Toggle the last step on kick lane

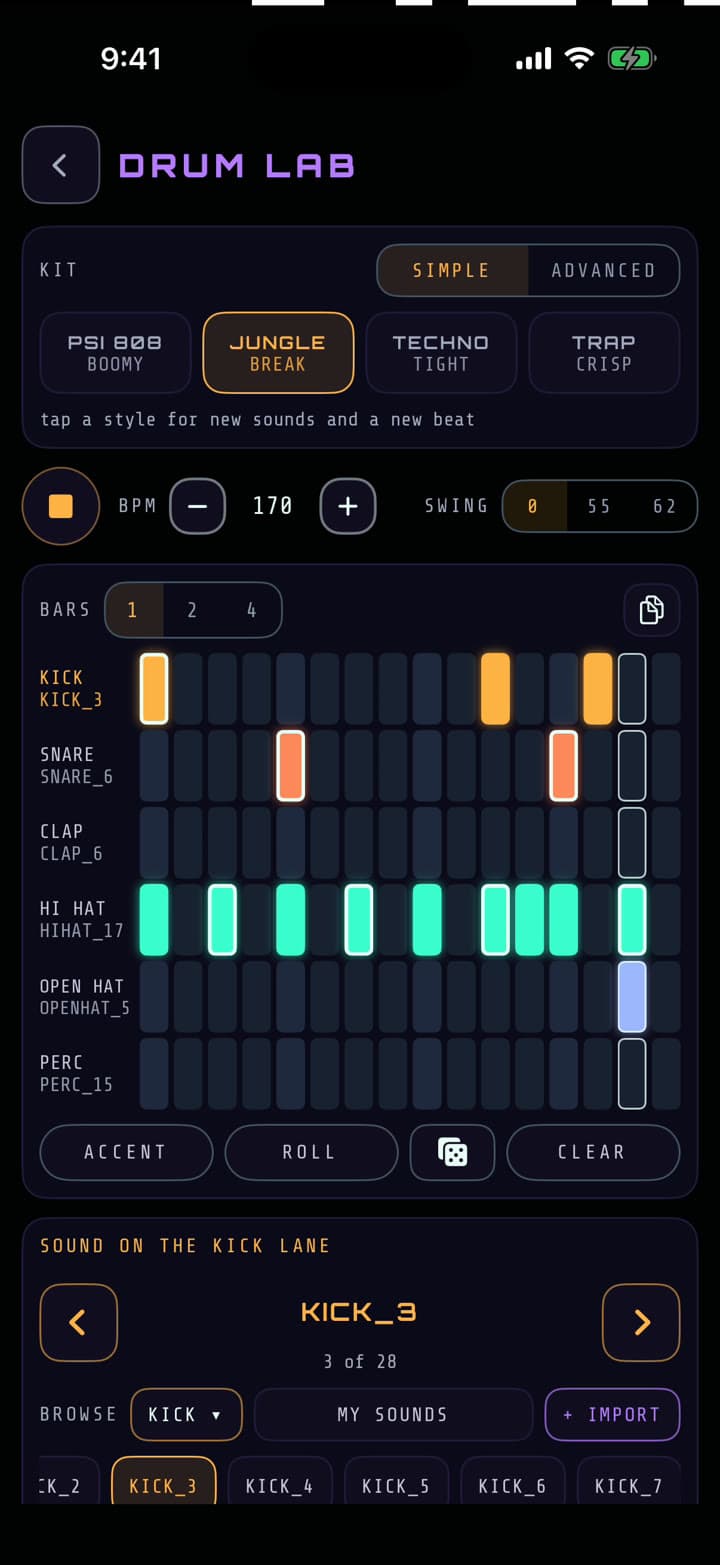click(666, 689)
